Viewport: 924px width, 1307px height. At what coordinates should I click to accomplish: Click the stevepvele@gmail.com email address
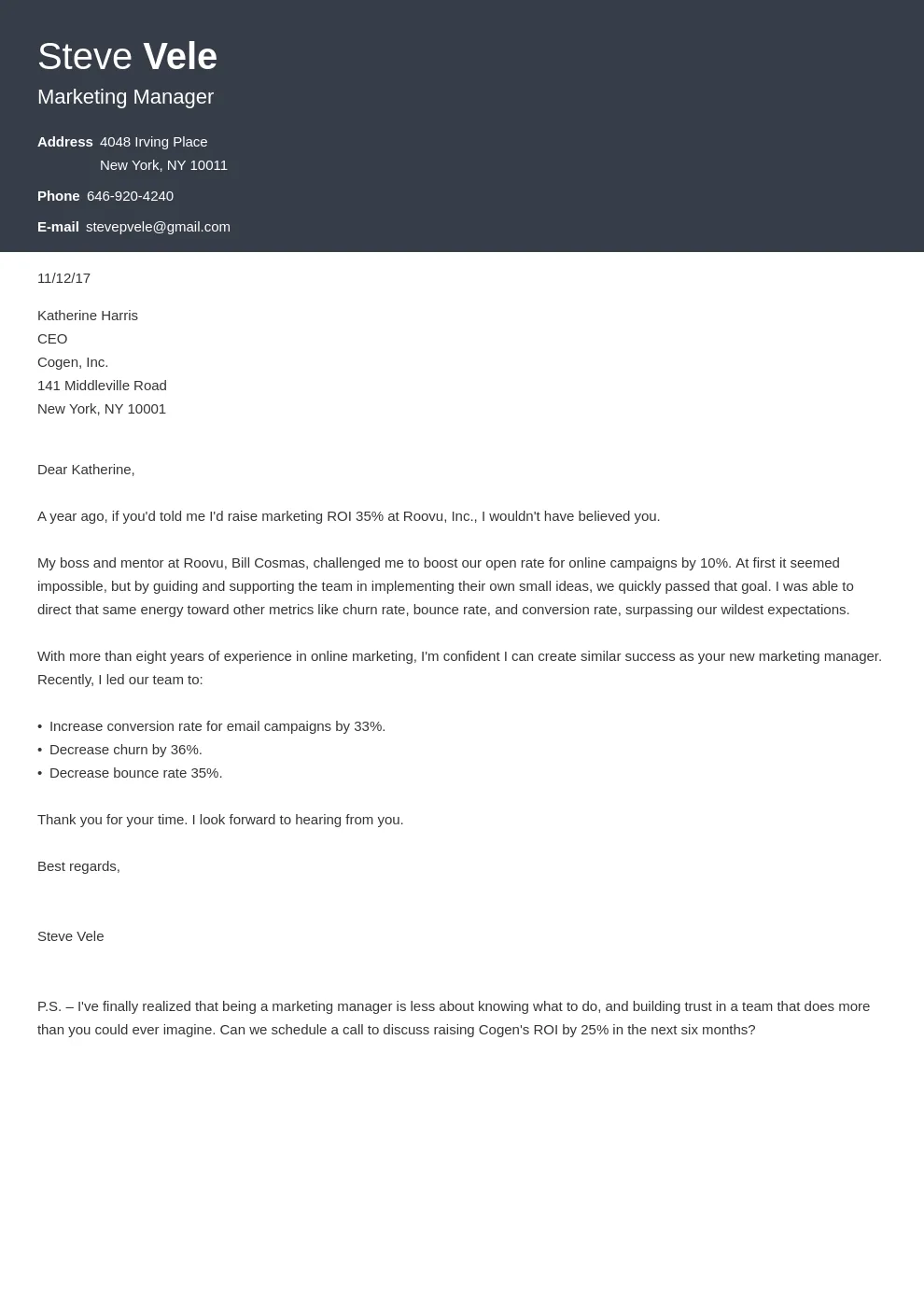(158, 227)
